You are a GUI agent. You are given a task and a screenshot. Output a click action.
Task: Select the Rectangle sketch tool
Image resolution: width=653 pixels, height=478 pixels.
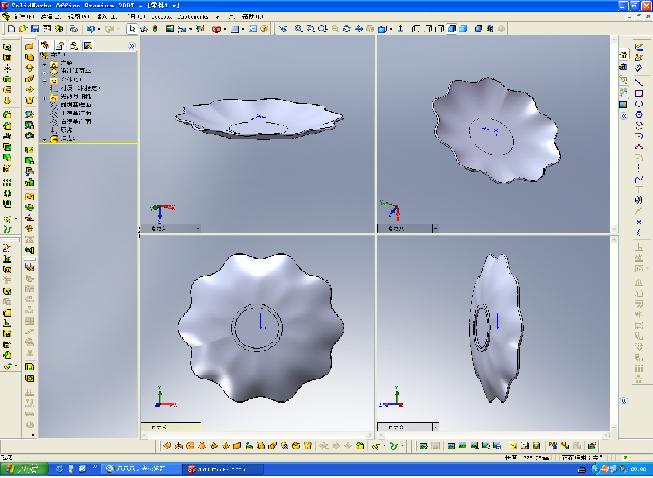tap(638, 93)
